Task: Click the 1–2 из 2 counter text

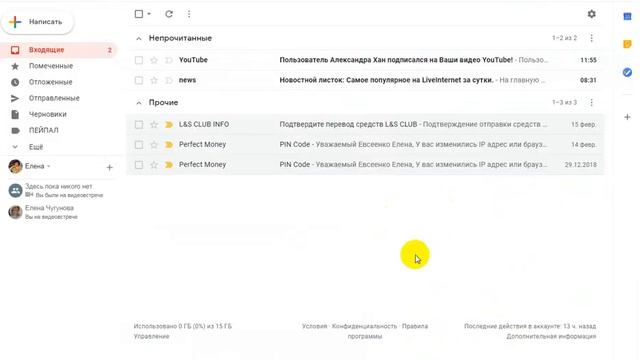Action: 564,38
